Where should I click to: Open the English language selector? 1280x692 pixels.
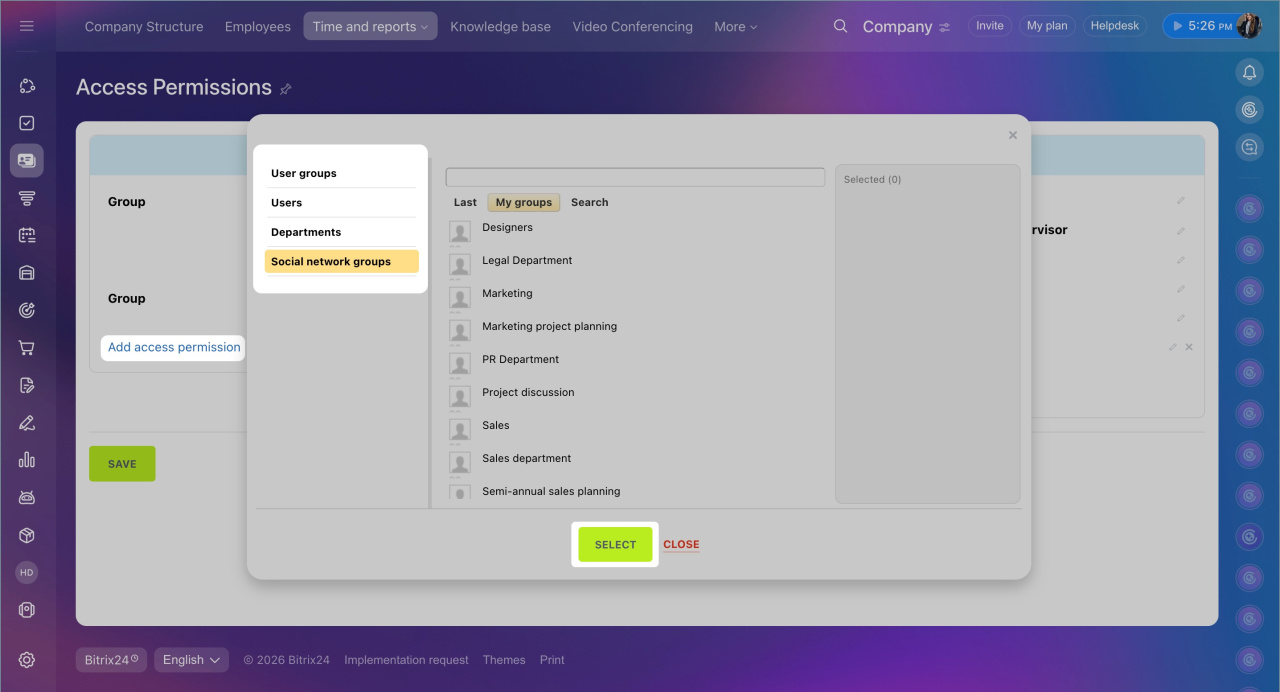click(191, 660)
